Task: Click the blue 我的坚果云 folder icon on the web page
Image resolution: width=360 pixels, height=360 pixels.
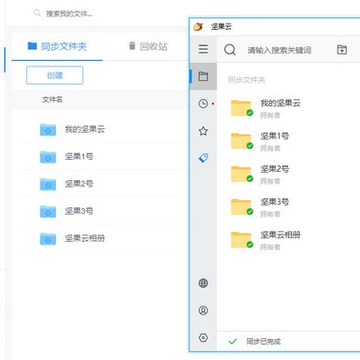Action: pyautogui.click(x=48, y=130)
